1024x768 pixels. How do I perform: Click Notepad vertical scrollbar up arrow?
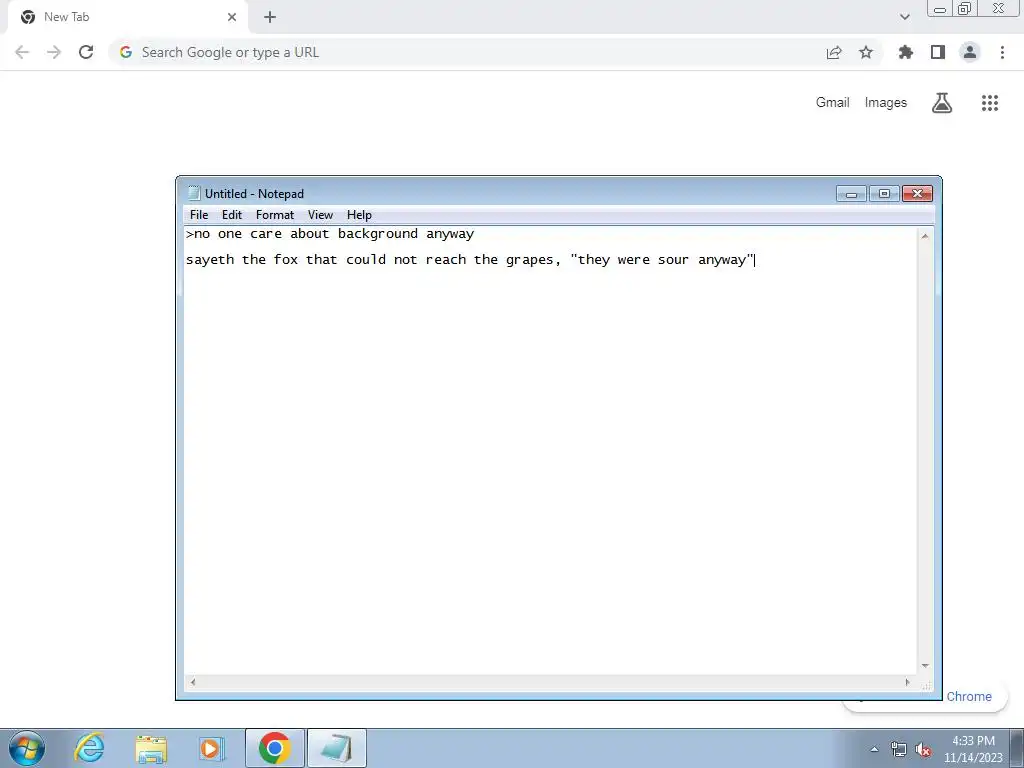coord(925,236)
